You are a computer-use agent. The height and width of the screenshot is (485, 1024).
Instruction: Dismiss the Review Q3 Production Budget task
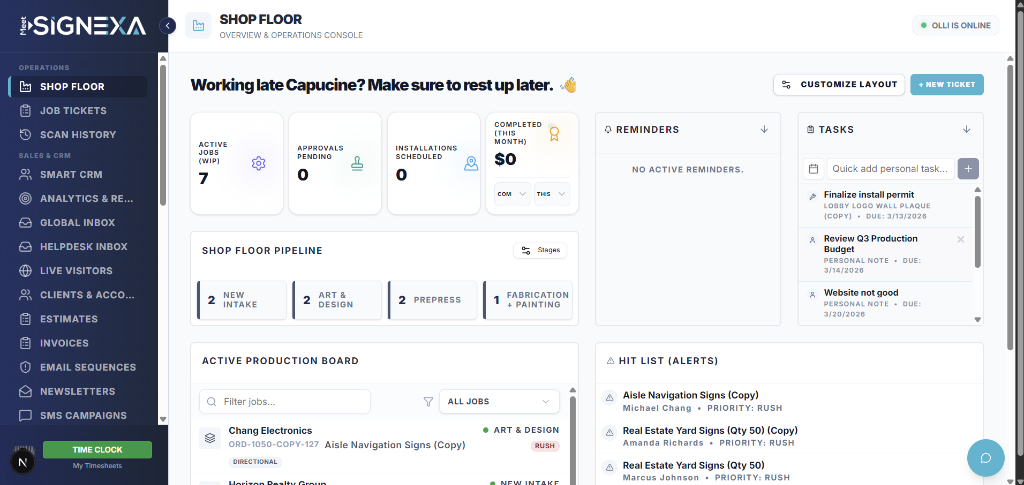point(961,239)
